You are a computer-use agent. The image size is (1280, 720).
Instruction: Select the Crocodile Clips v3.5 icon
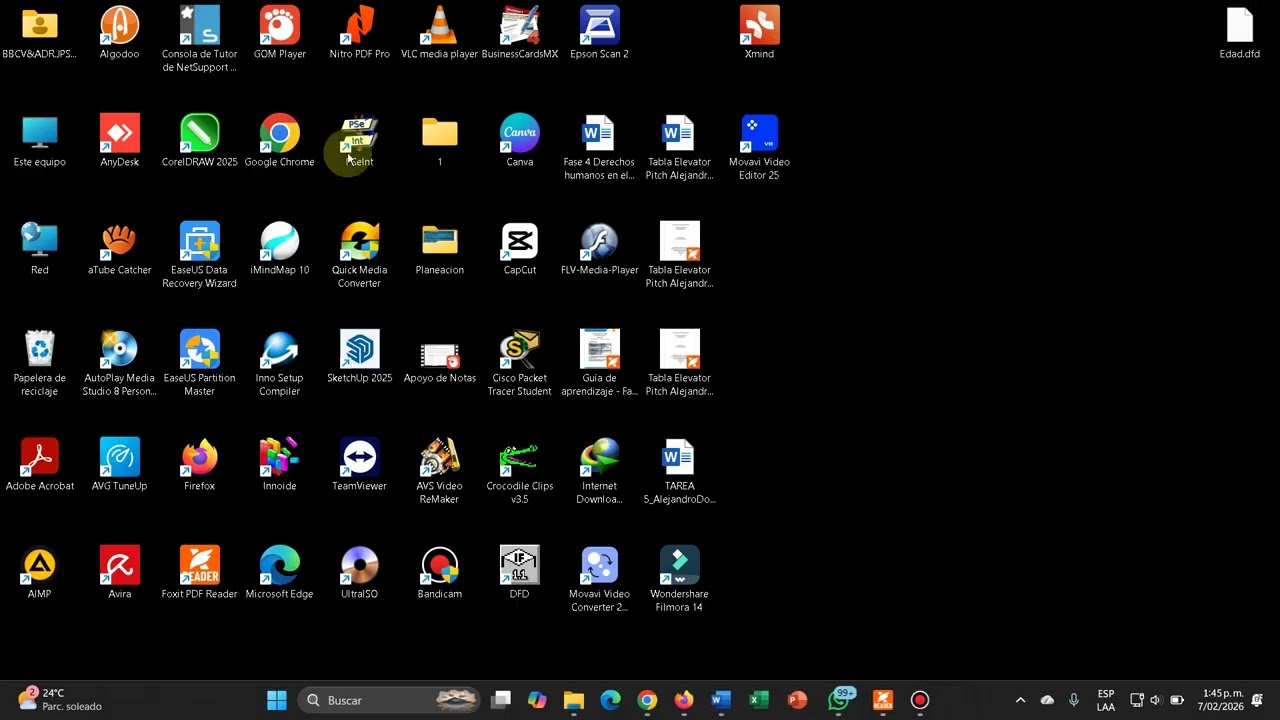[519, 457]
